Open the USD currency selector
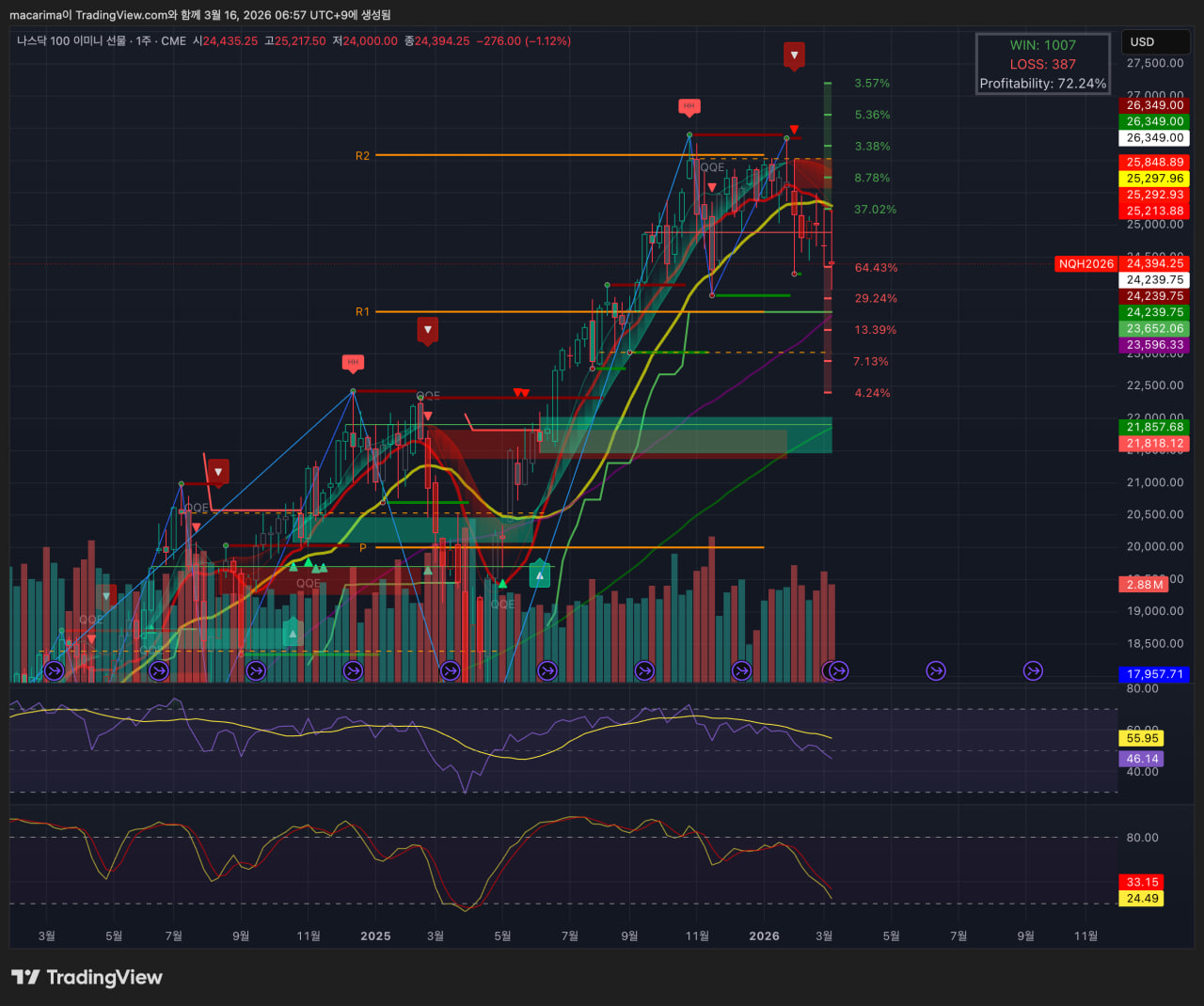The image size is (1204, 1006). coord(1155,42)
